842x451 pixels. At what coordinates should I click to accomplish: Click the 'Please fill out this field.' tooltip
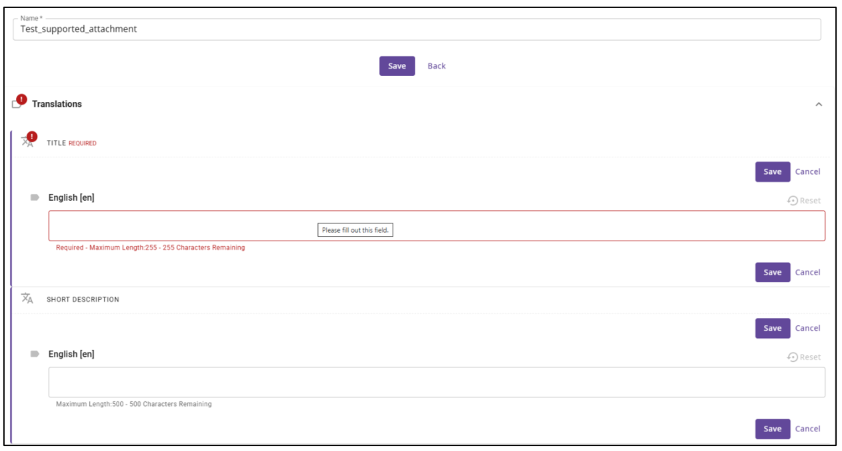click(355, 230)
